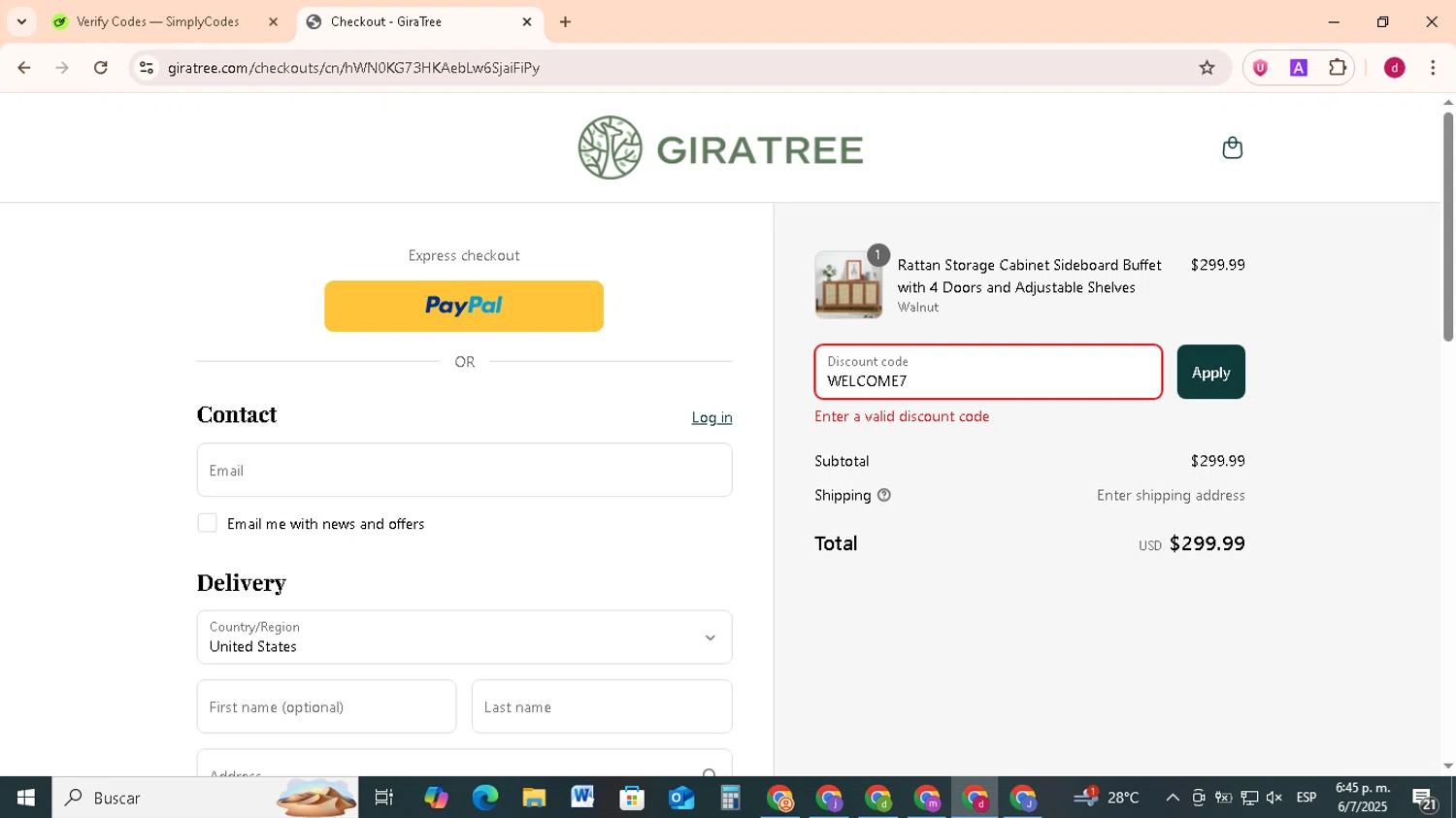
Task: Open the browser extensions puzzle icon
Action: pos(1338,68)
